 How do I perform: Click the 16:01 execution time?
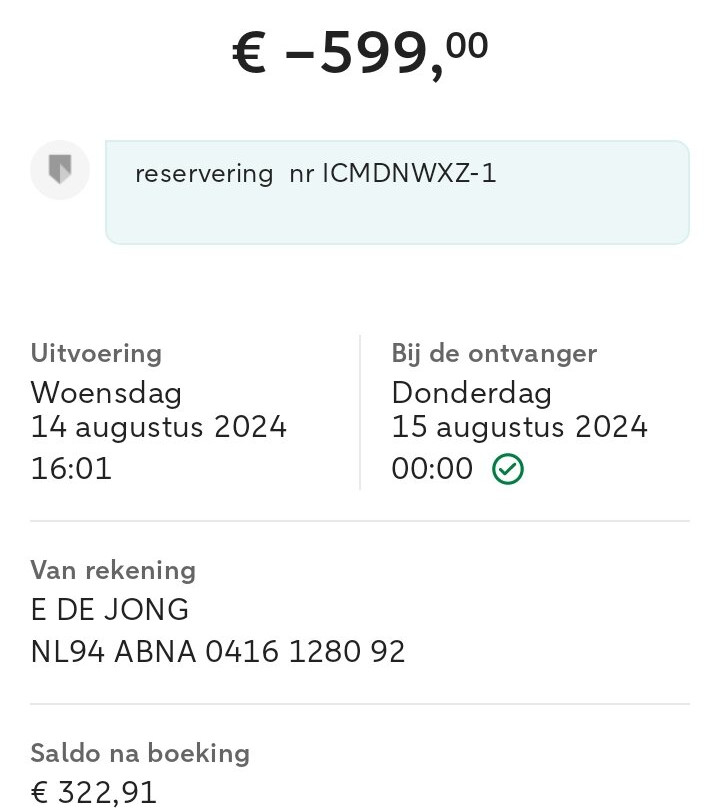[71, 468]
